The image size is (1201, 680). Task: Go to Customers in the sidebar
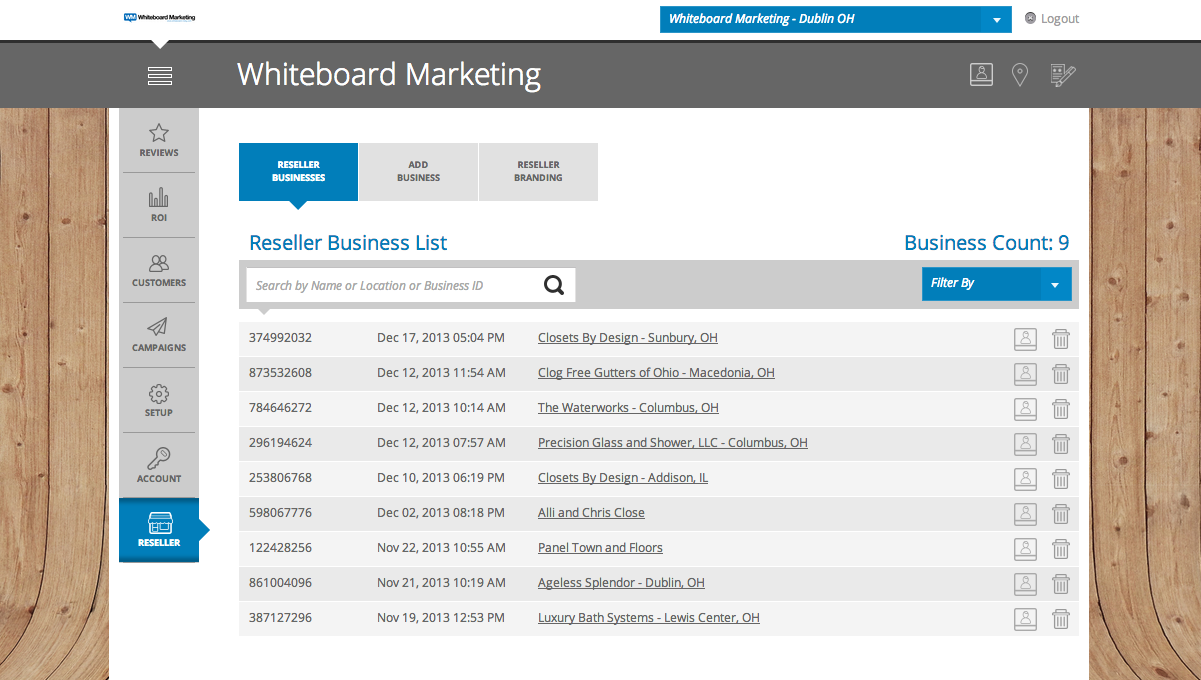159,270
